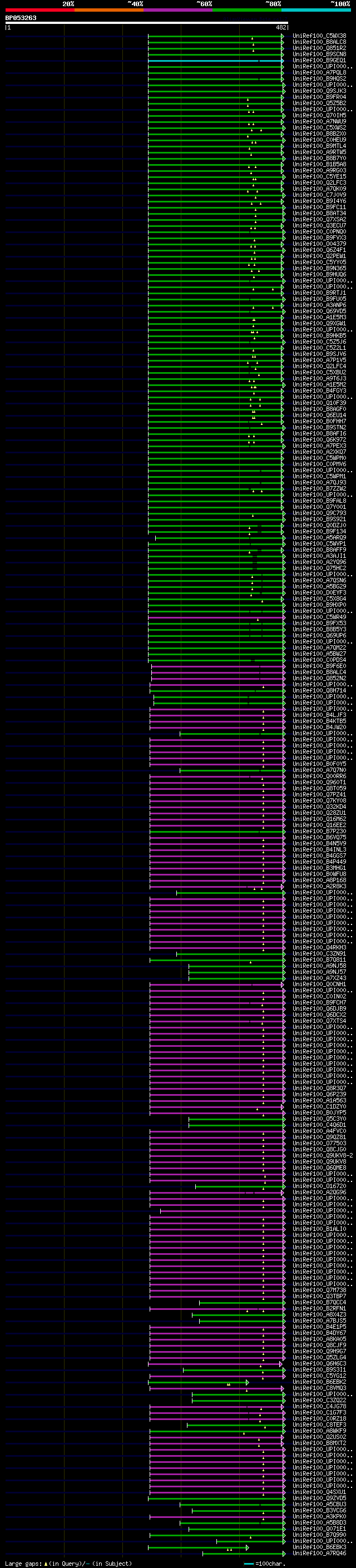This screenshot has height=1568, width=356.
Task: Select hit label UniRef100_A7QK09
Action: (x=319, y=189)
